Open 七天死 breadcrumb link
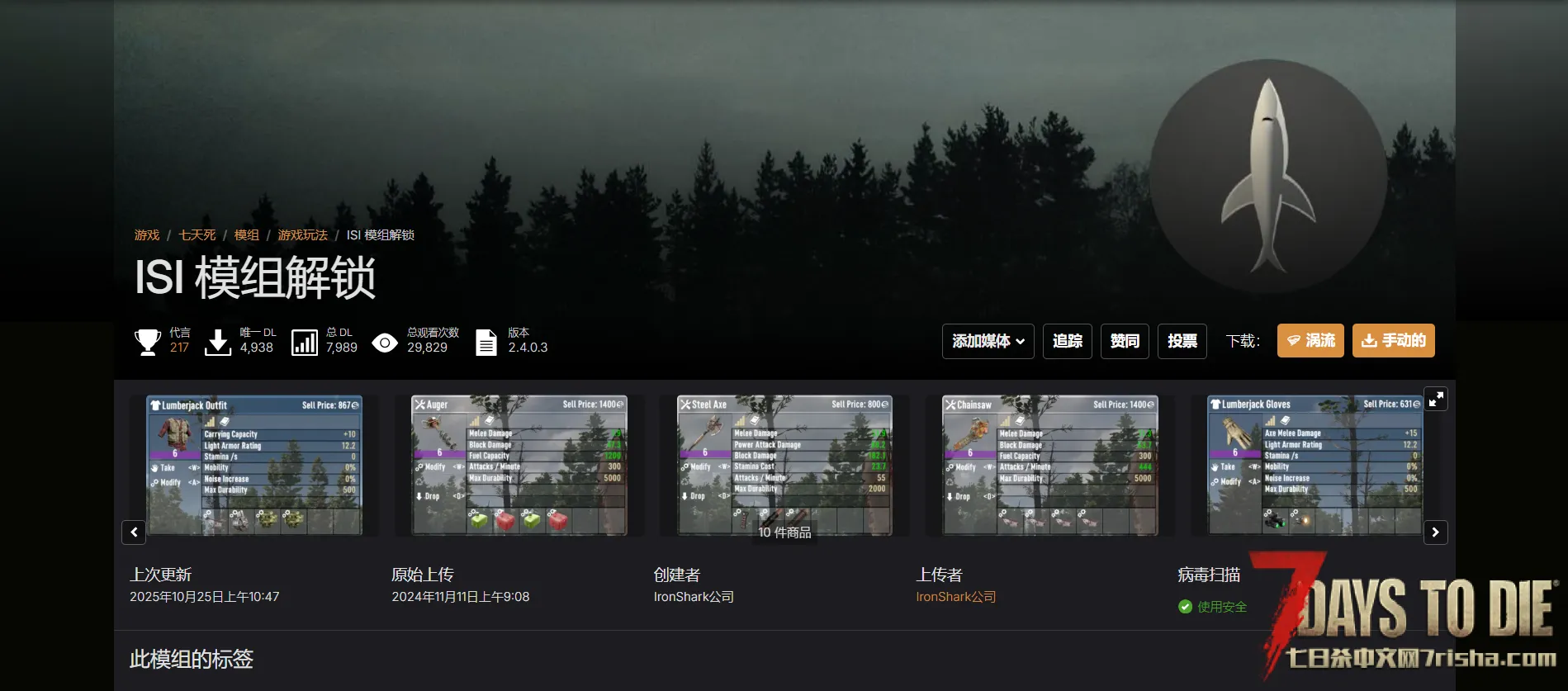The width and height of the screenshot is (1568, 691). (x=197, y=235)
